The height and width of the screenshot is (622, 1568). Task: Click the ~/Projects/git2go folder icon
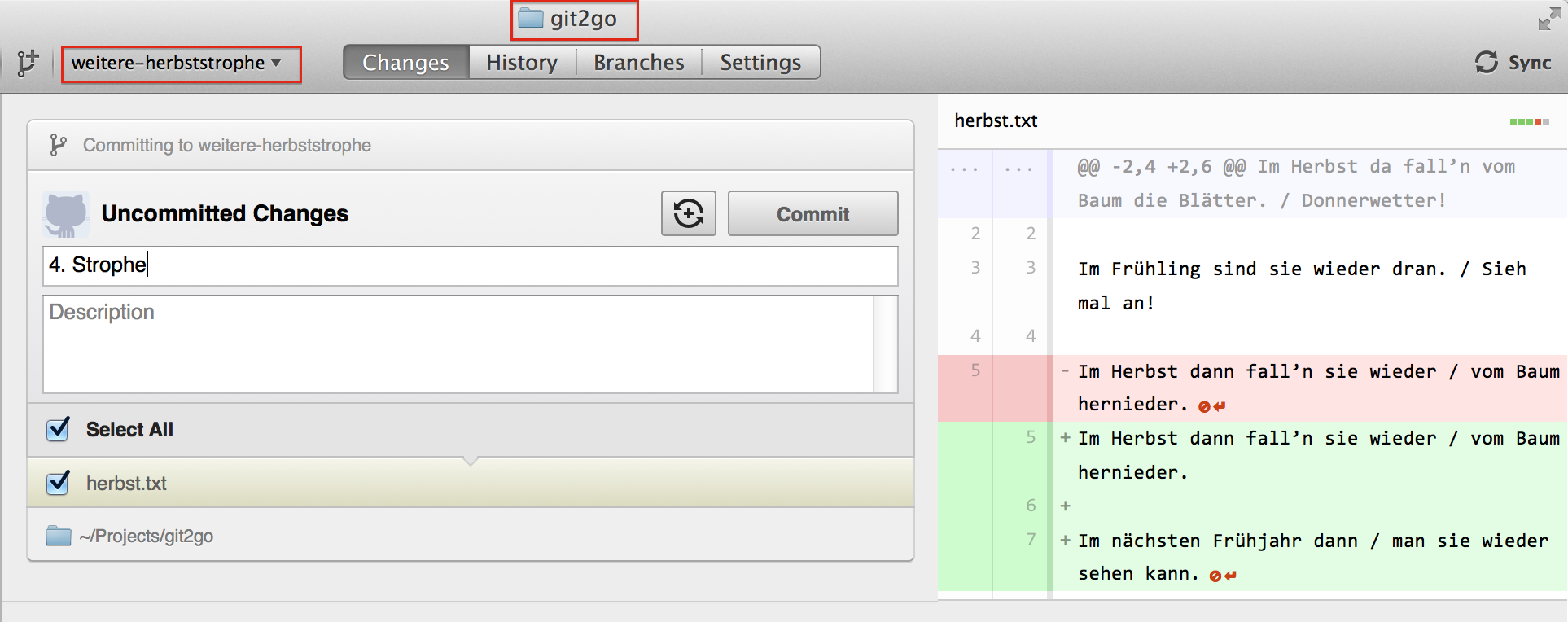[59, 536]
